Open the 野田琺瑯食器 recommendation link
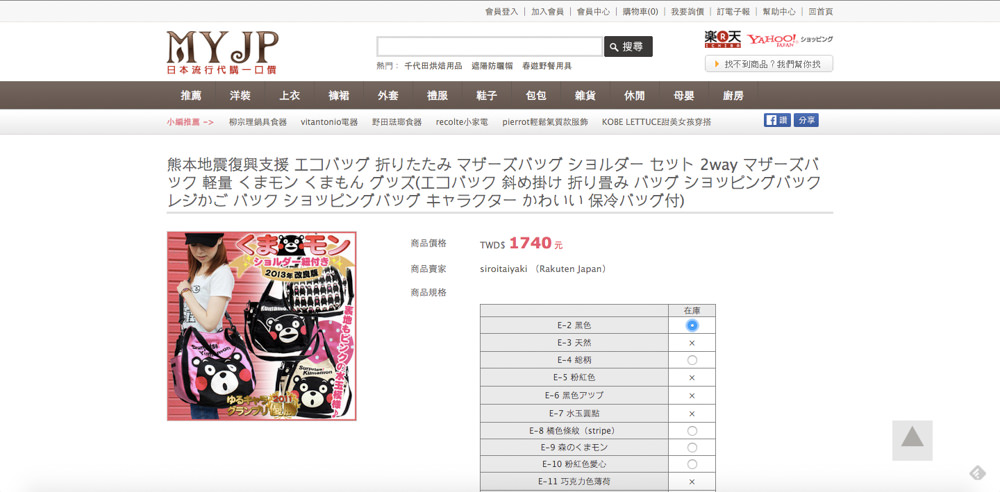1000x492 pixels. coord(397,122)
